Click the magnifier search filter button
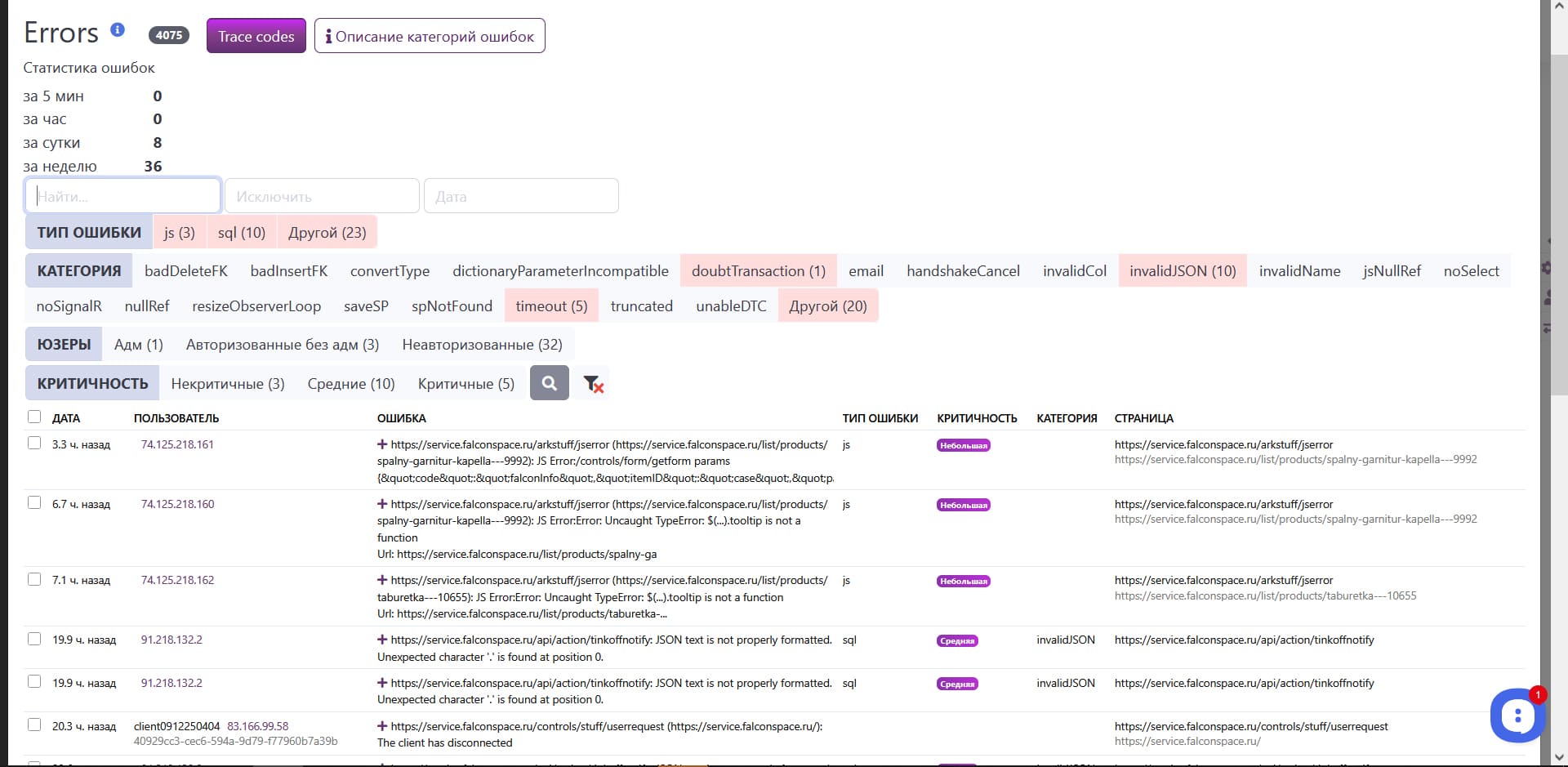Image resolution: width=1568 pixels, height=767 pixels. tap(549, 383)
